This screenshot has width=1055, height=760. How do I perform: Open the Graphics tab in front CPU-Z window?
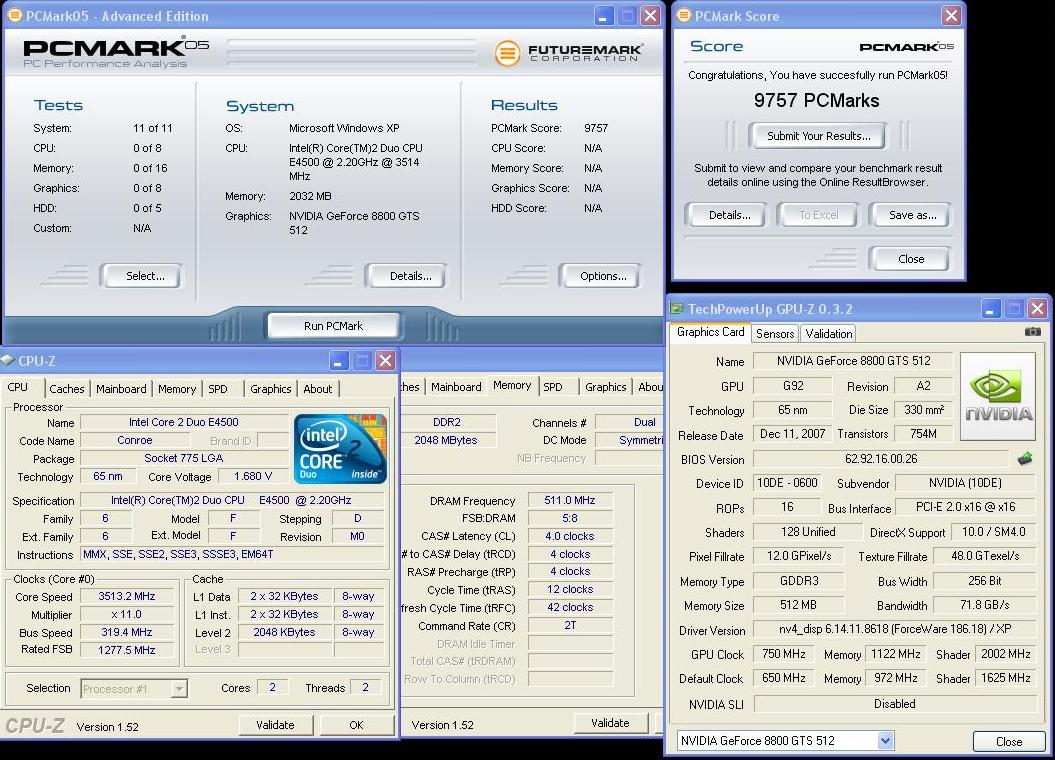pyautogui.click(x=270, y=389)
